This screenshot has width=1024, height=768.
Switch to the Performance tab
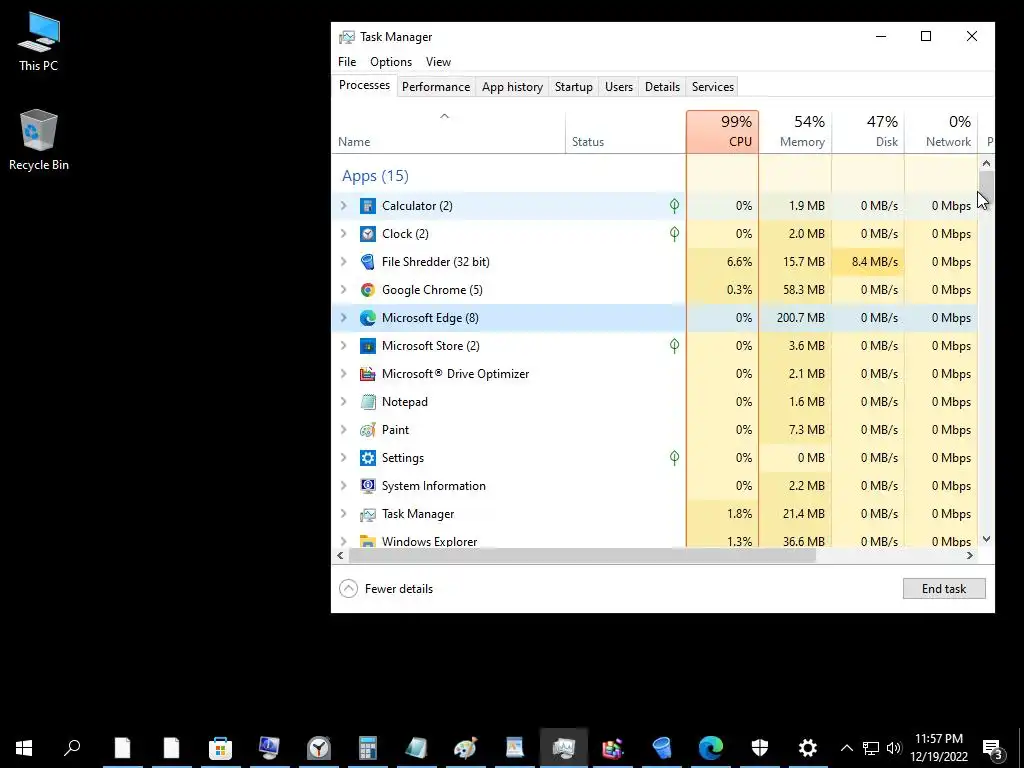(x=436, y=87)
